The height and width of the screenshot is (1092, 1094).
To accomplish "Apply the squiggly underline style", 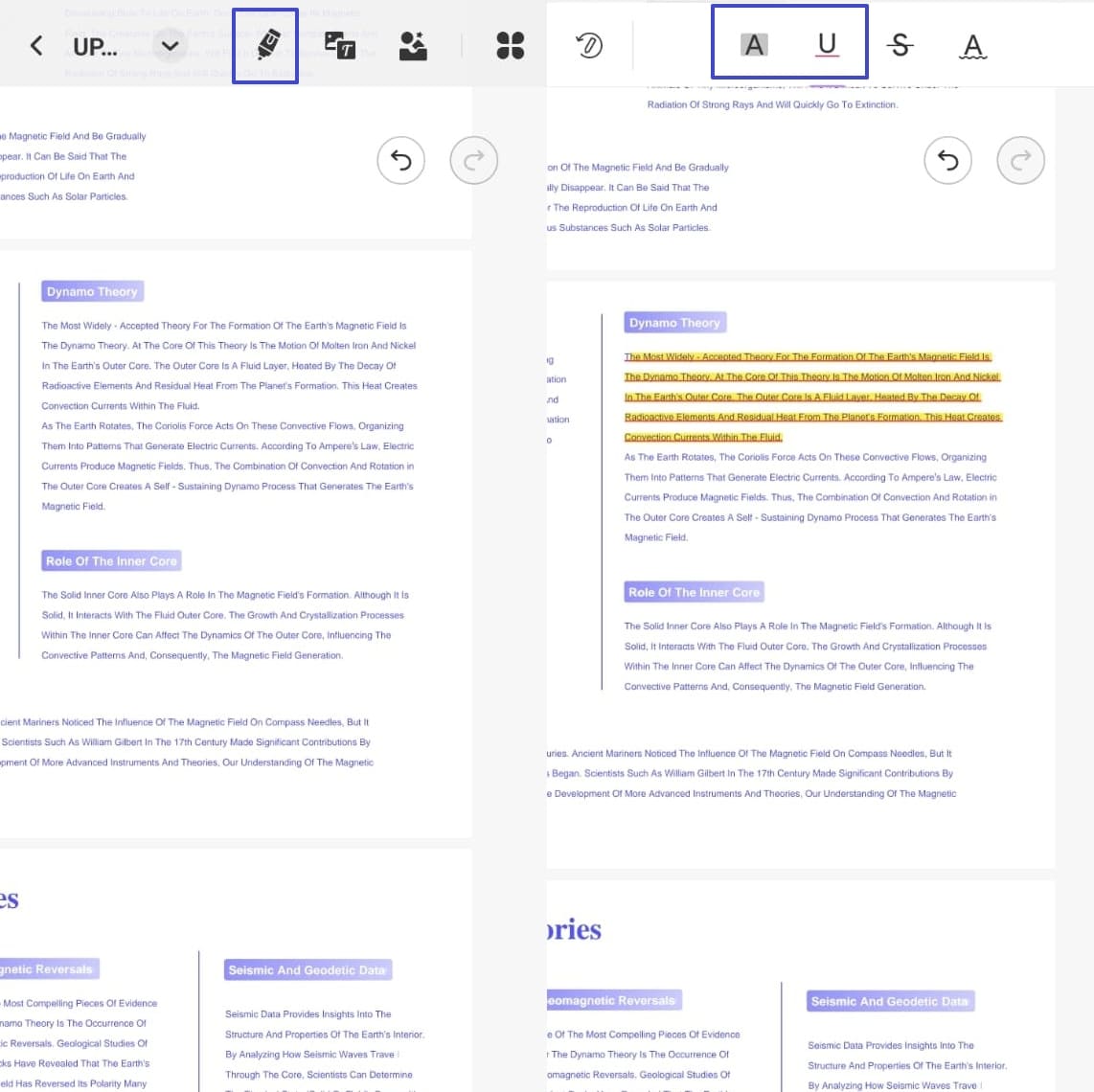I will click(x=972, y=45).
